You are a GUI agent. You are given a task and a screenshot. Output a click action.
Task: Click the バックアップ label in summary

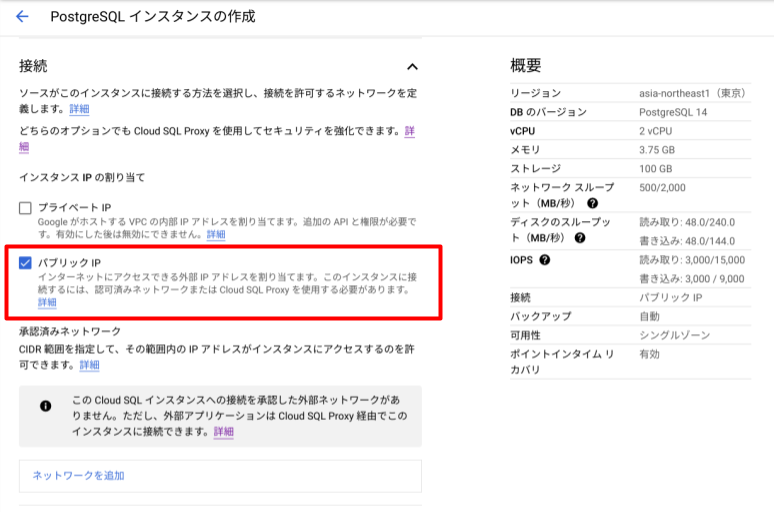pyautogui.click(x=541, y=316)
